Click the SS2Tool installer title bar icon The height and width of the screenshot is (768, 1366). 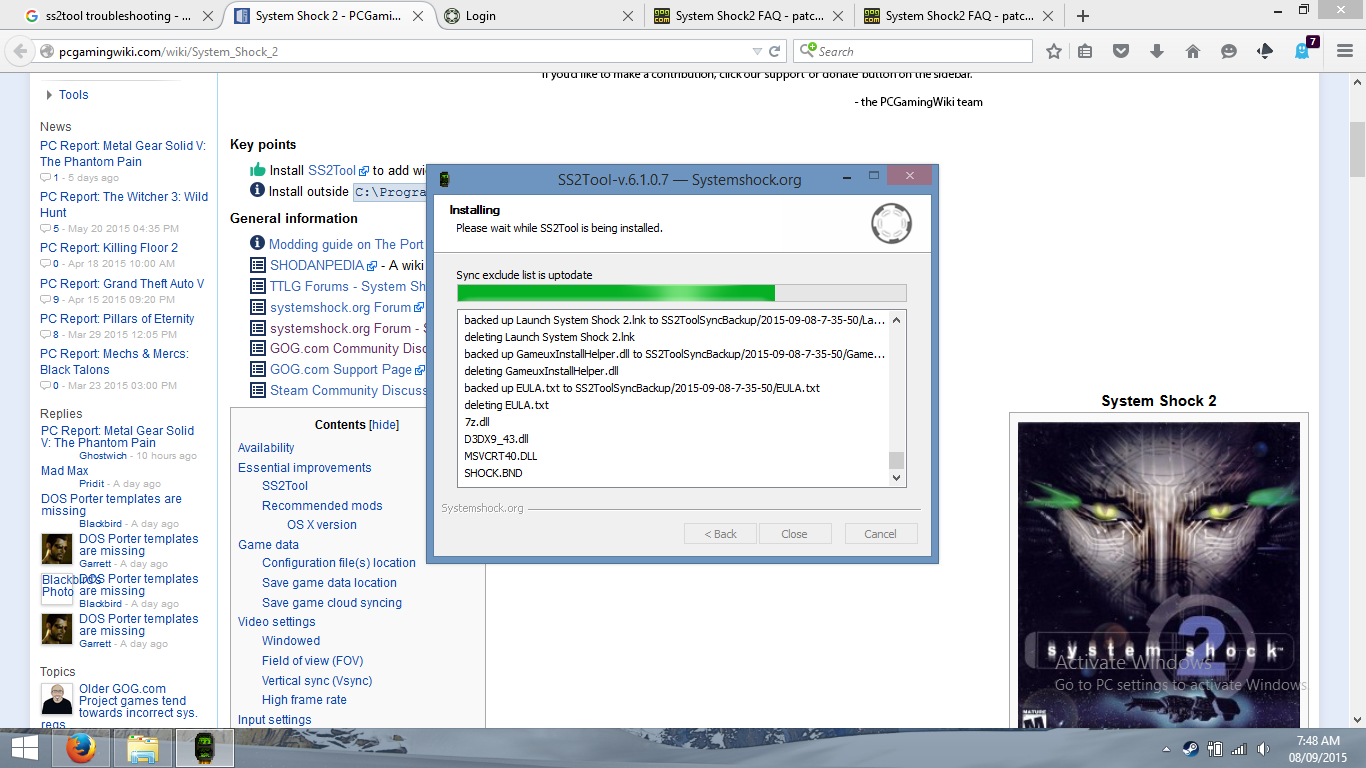pos(445,179)
